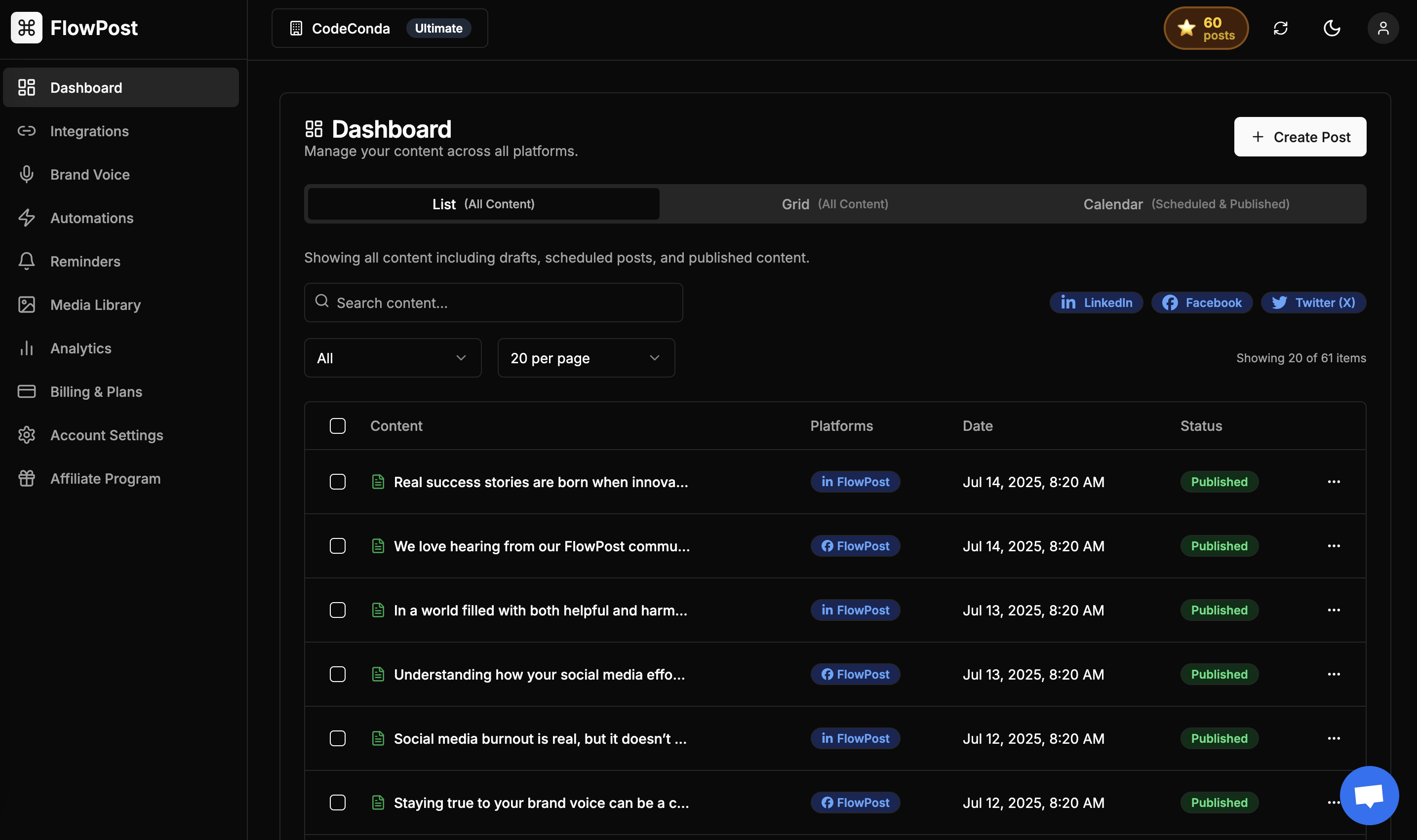Viewport: 1417px width, 840px height.
Task: Open more options for Jul 14 LinkedIn post
Action: [x=1333, y=482]
